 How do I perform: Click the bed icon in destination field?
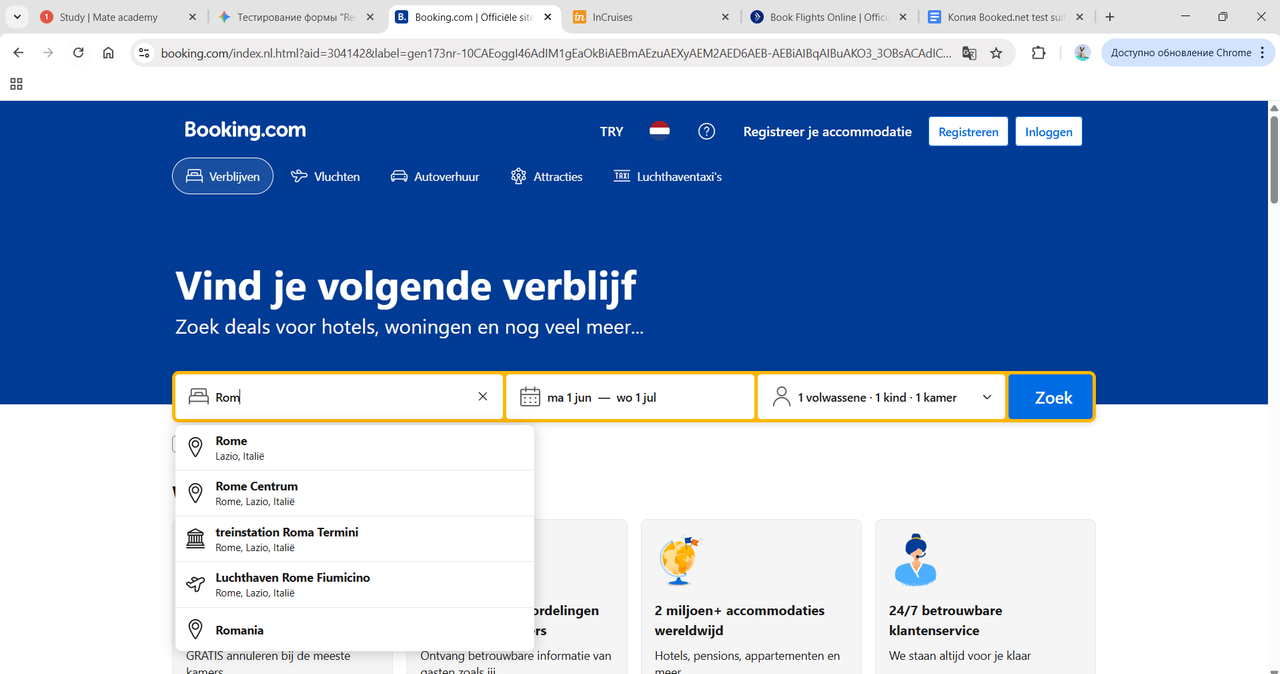pyautogui.click(x=198, y=397)
